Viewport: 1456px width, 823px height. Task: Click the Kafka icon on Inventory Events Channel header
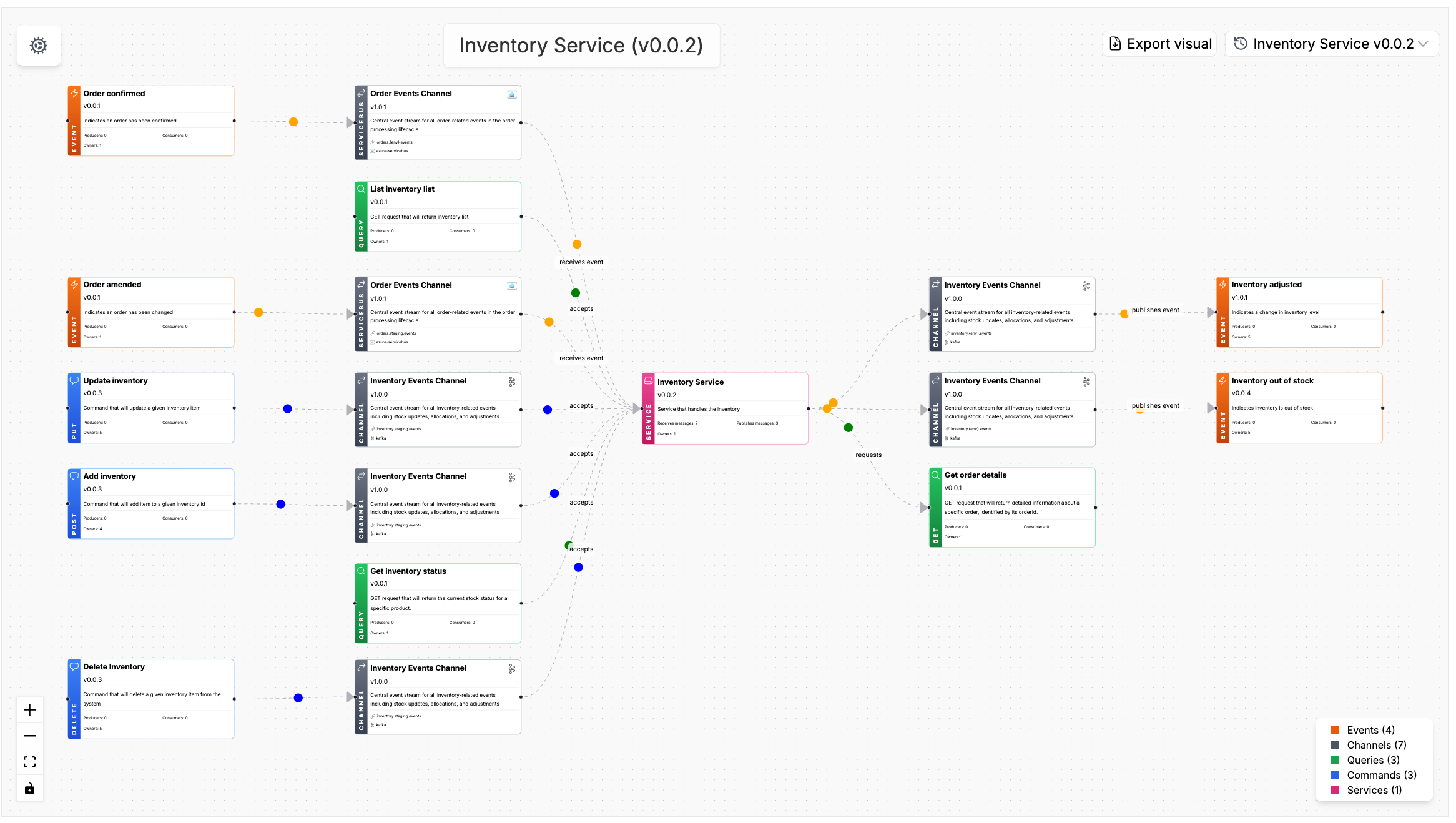(1086, 285)
